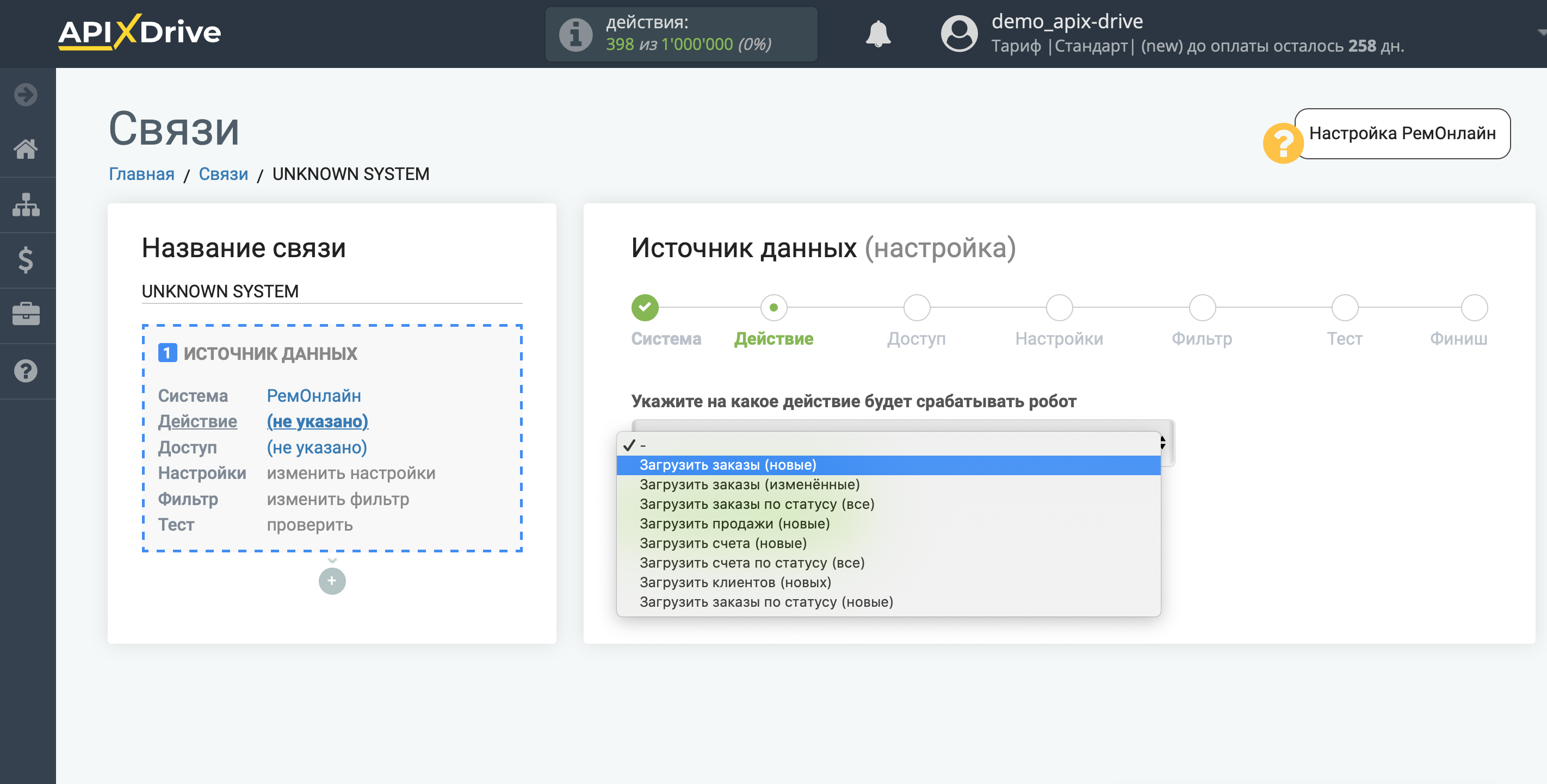Click the user avatar icon
1547x784 pixels.
tap(959, 34)
